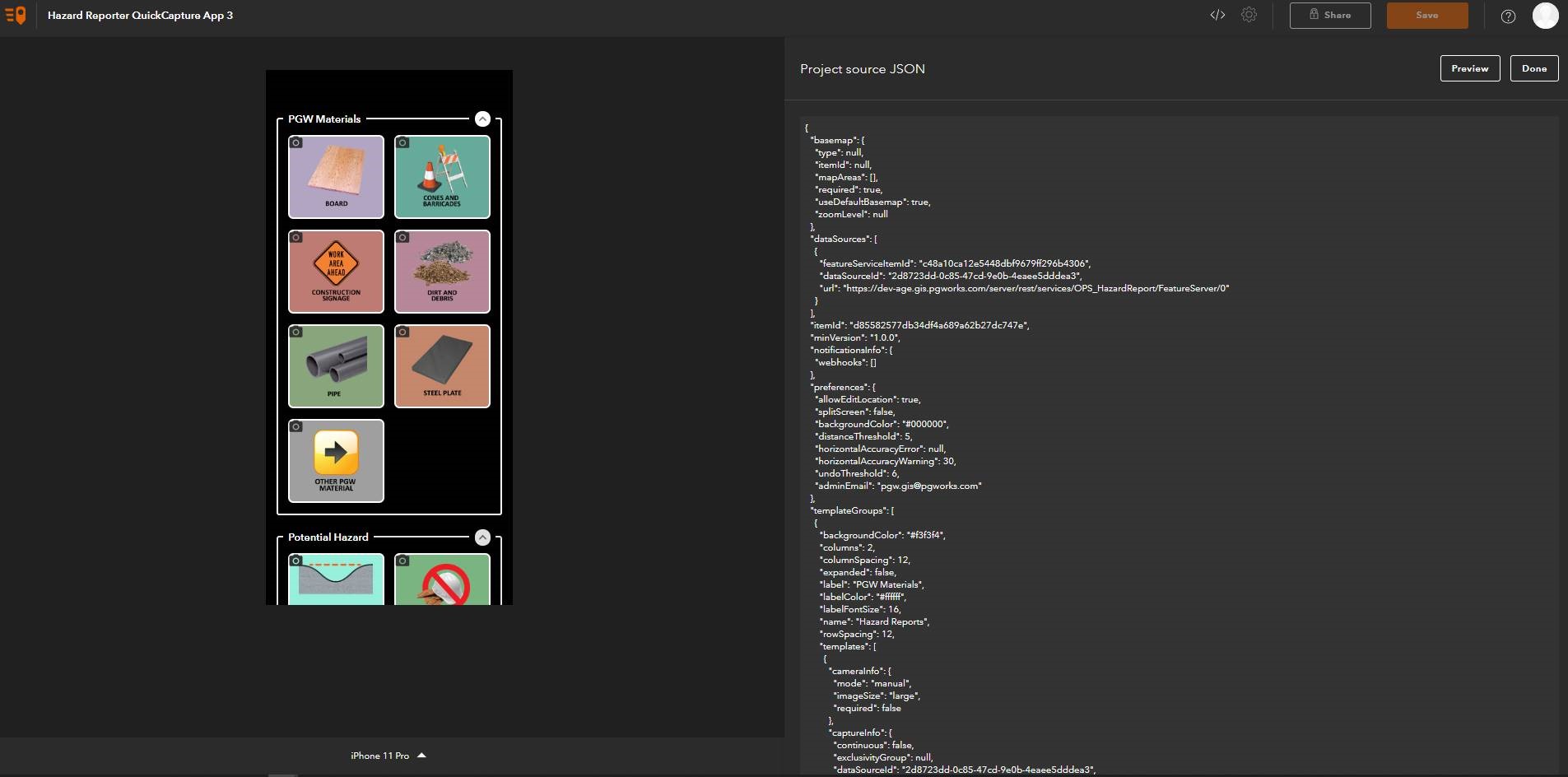
Task: Click the JSON line "imageSize": "large"
Action: point(877,696)
